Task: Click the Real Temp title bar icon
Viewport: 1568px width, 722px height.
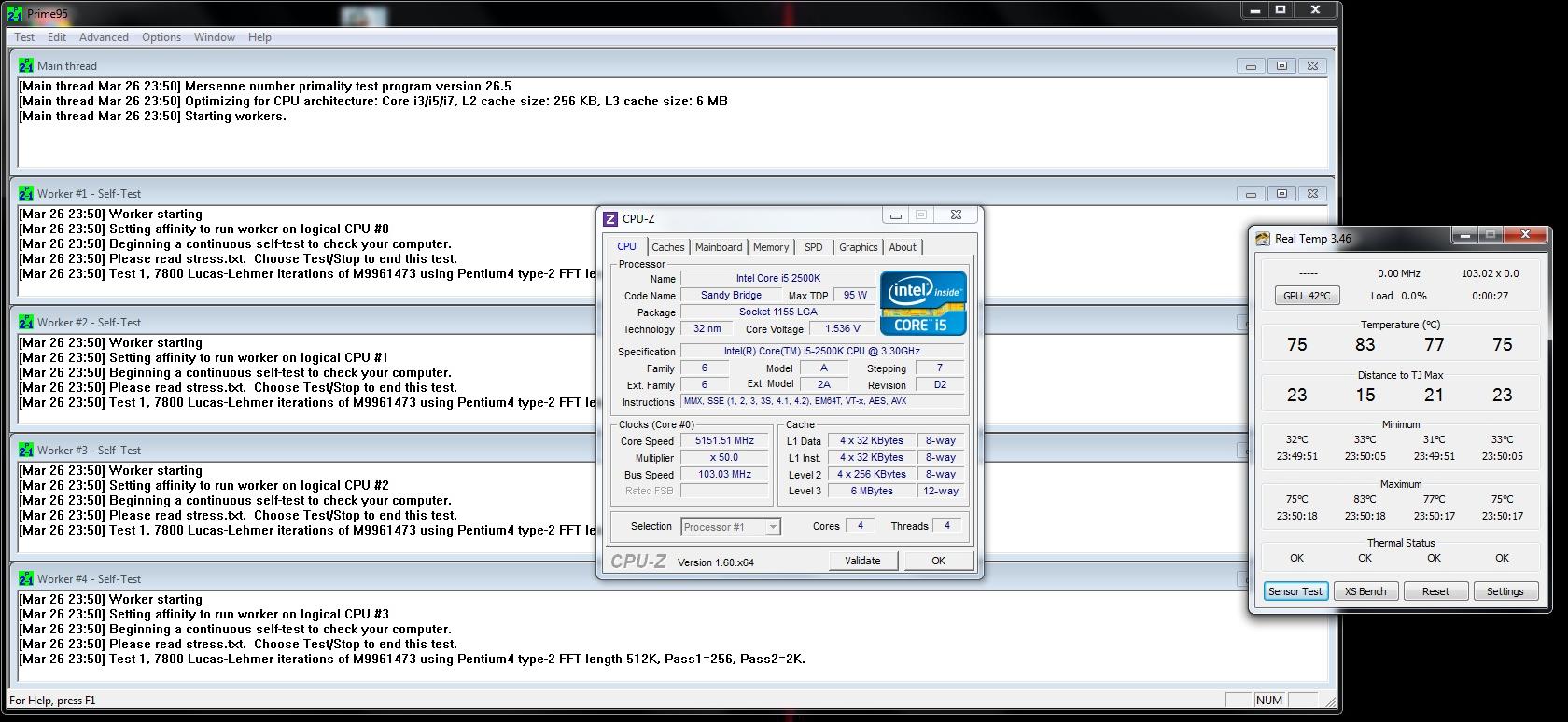Action: [x=1263, y=239]
